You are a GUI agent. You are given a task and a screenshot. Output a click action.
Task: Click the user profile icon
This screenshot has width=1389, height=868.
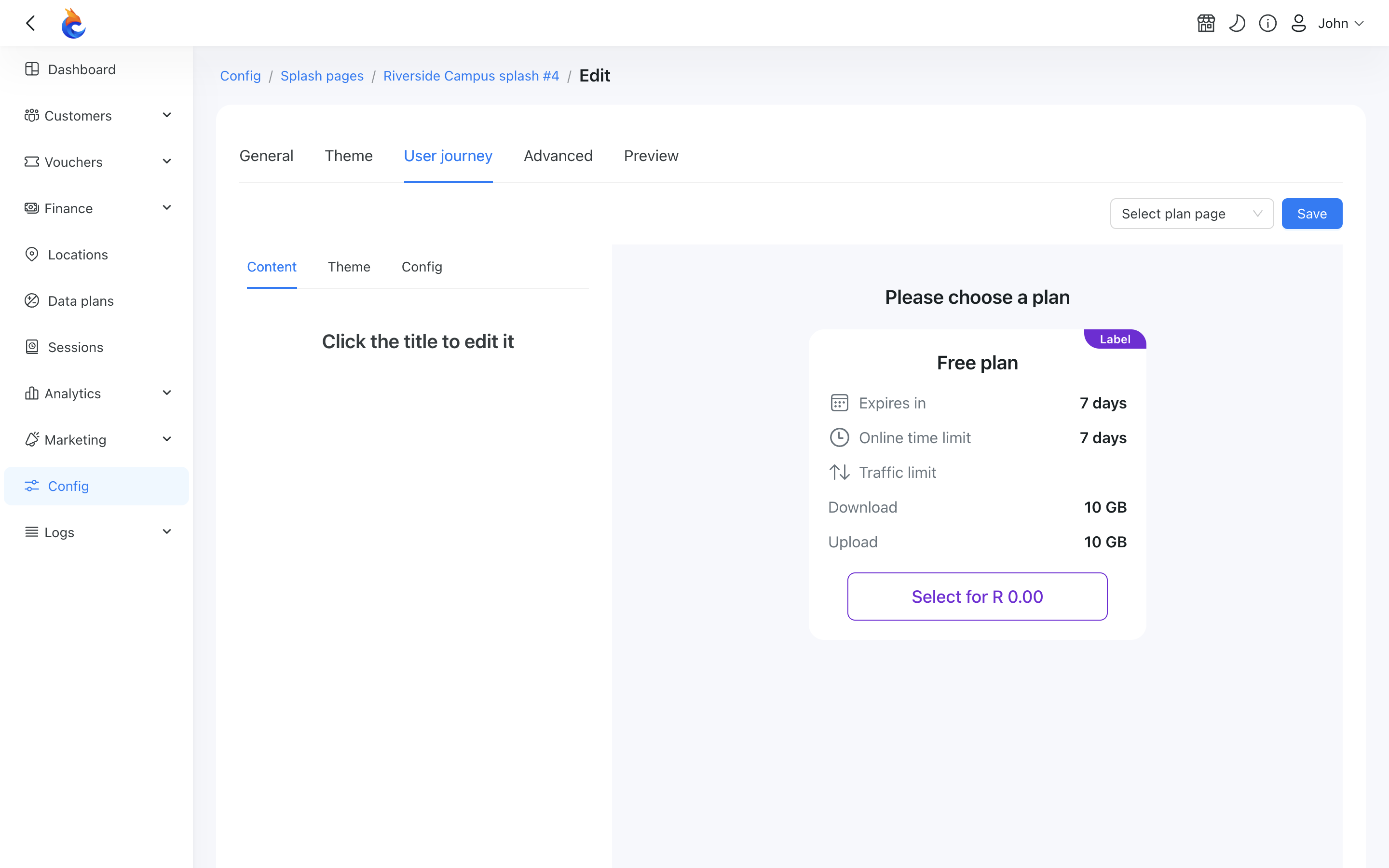(x=1298, y=24)
